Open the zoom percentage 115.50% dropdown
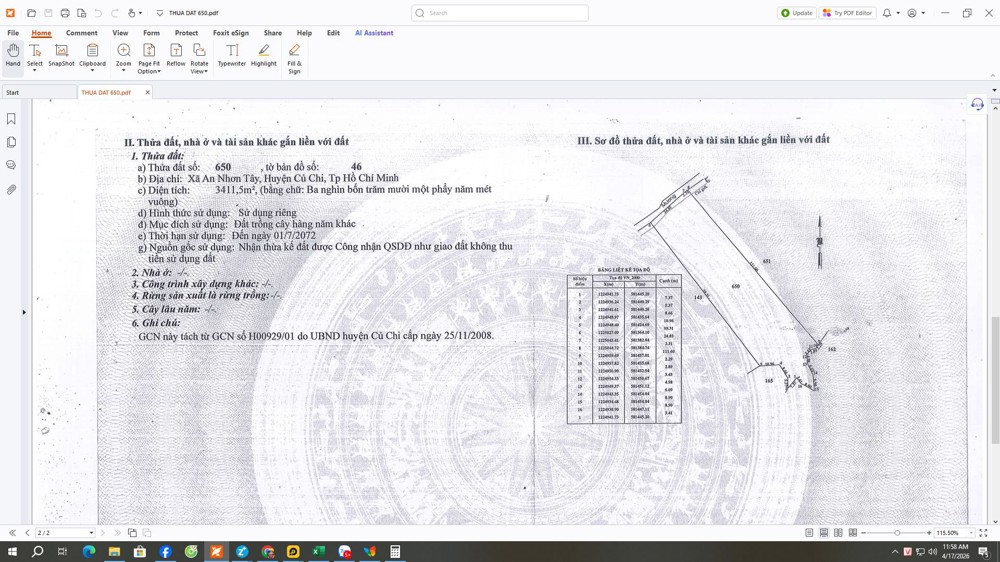Viewport: 1000px width, 562px height. click(x=968, y=533)
